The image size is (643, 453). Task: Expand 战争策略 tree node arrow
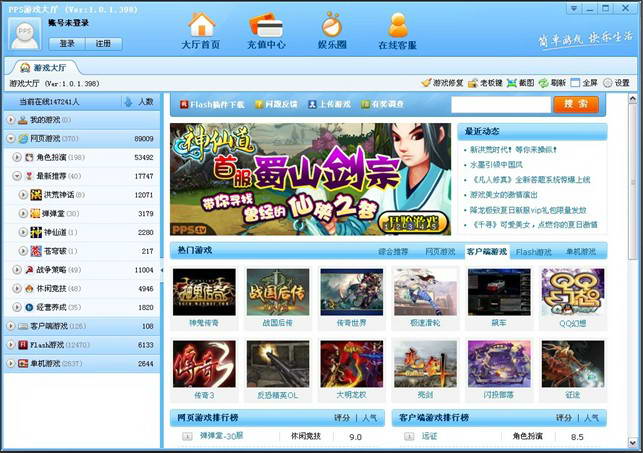[x=17, y=270]
